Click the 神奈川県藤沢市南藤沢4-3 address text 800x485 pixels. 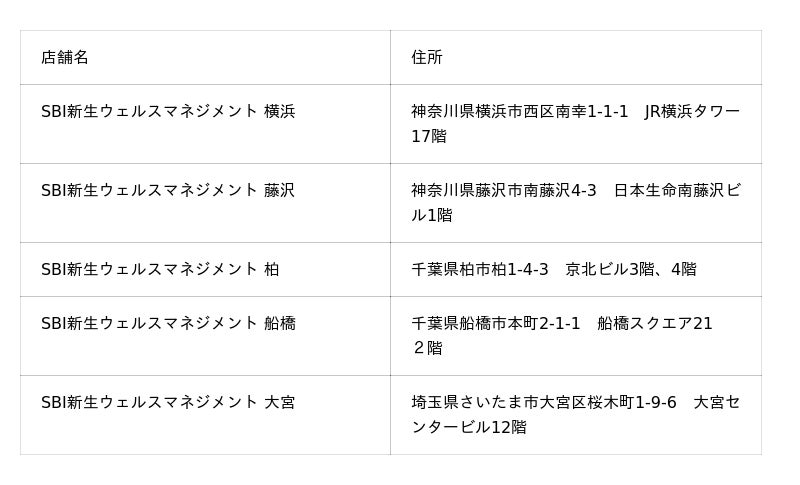(504, 190)
